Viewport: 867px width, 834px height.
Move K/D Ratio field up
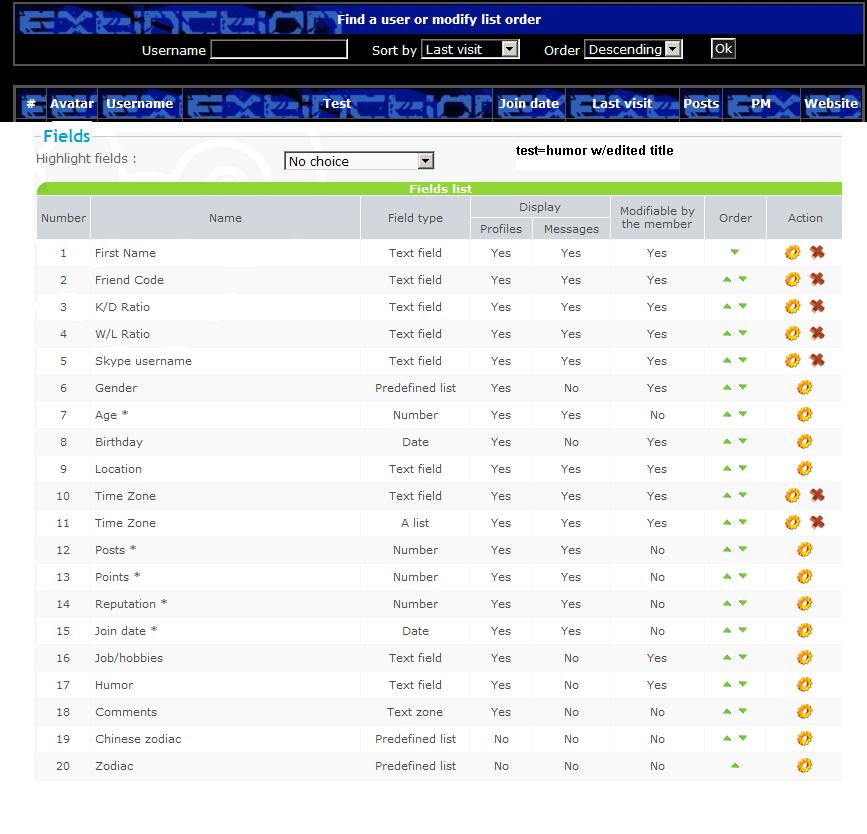coord(727,306)
